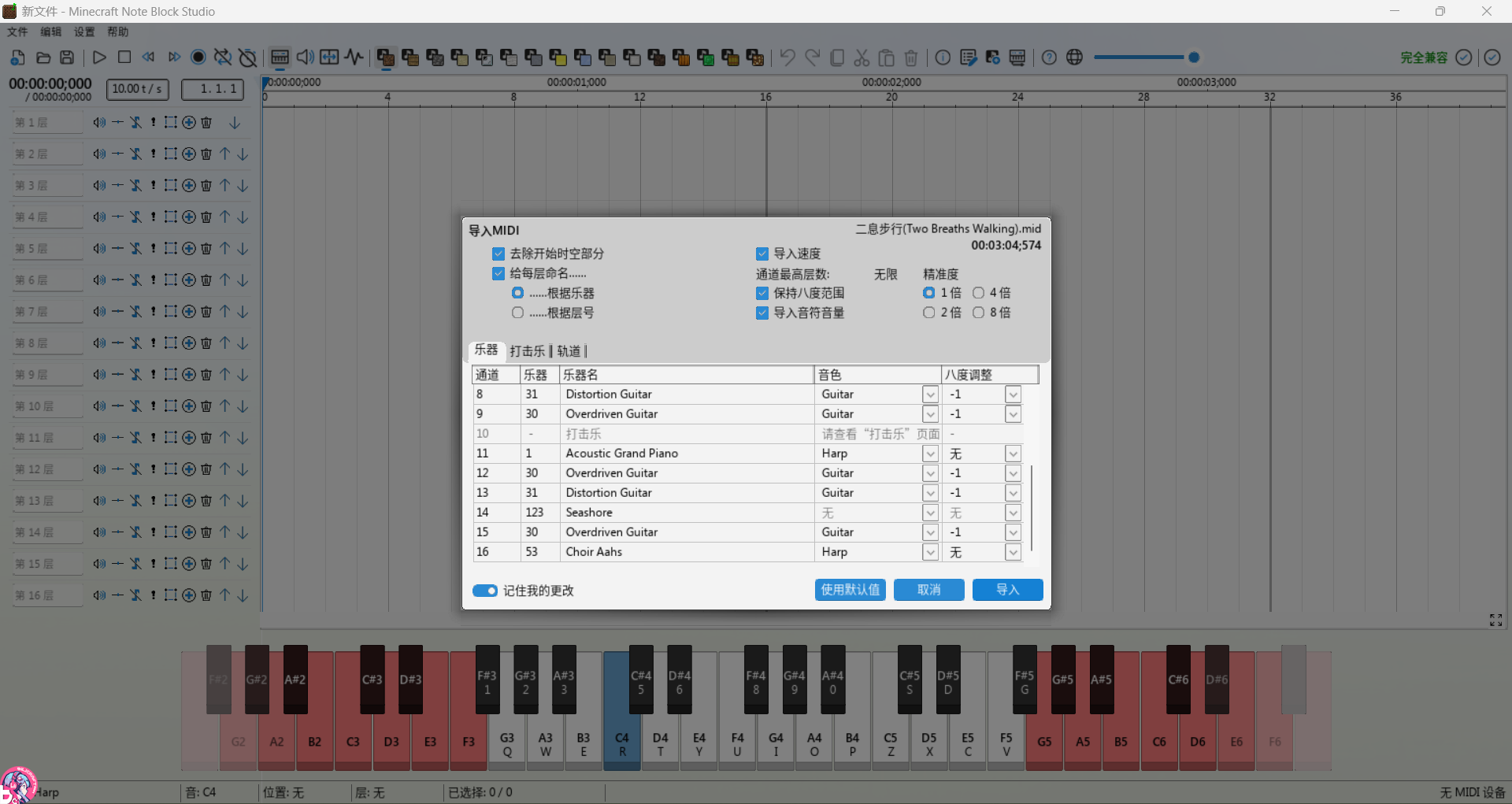Open song properties with the note-and-pencil icon

coord(969,57)
